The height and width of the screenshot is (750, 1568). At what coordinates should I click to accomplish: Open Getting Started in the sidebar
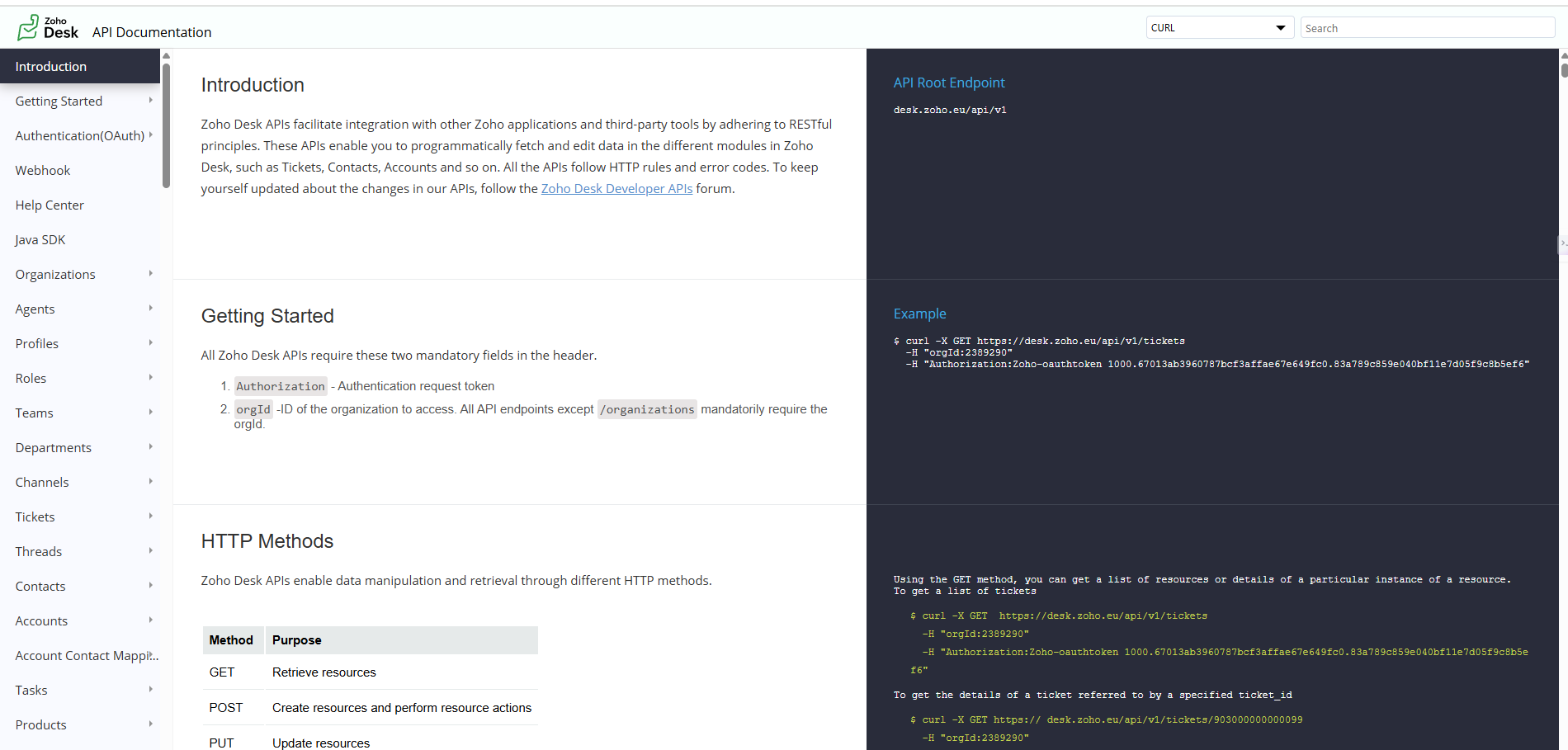pos(59,101)
